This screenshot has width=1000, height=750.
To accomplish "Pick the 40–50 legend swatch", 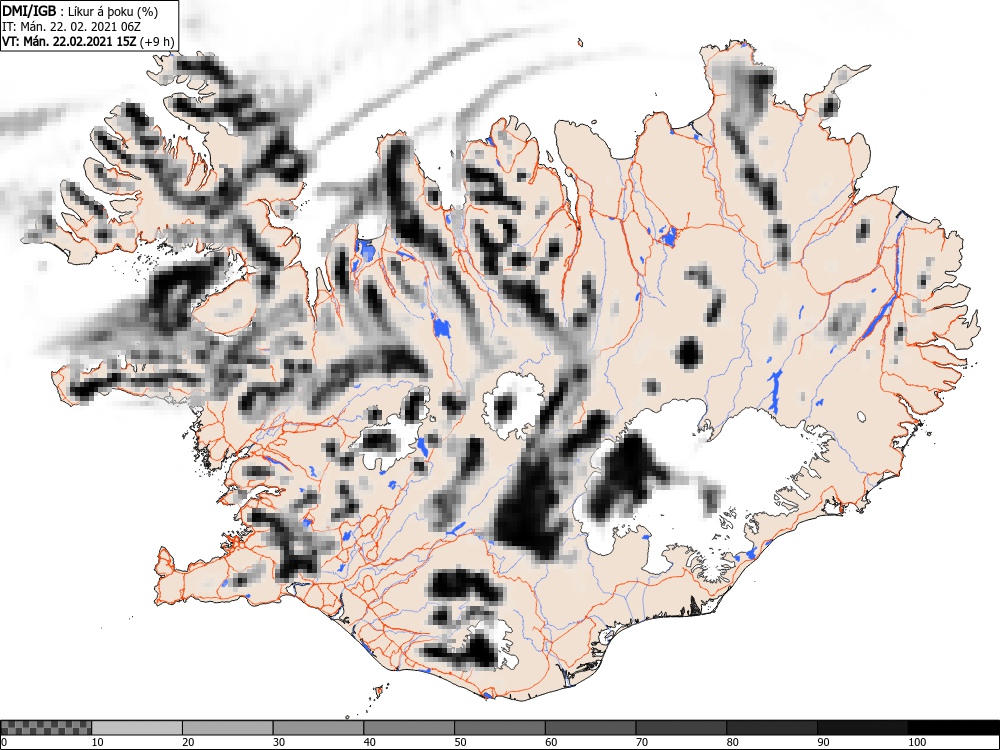I will pyautogui.click(x=409, y=728).
